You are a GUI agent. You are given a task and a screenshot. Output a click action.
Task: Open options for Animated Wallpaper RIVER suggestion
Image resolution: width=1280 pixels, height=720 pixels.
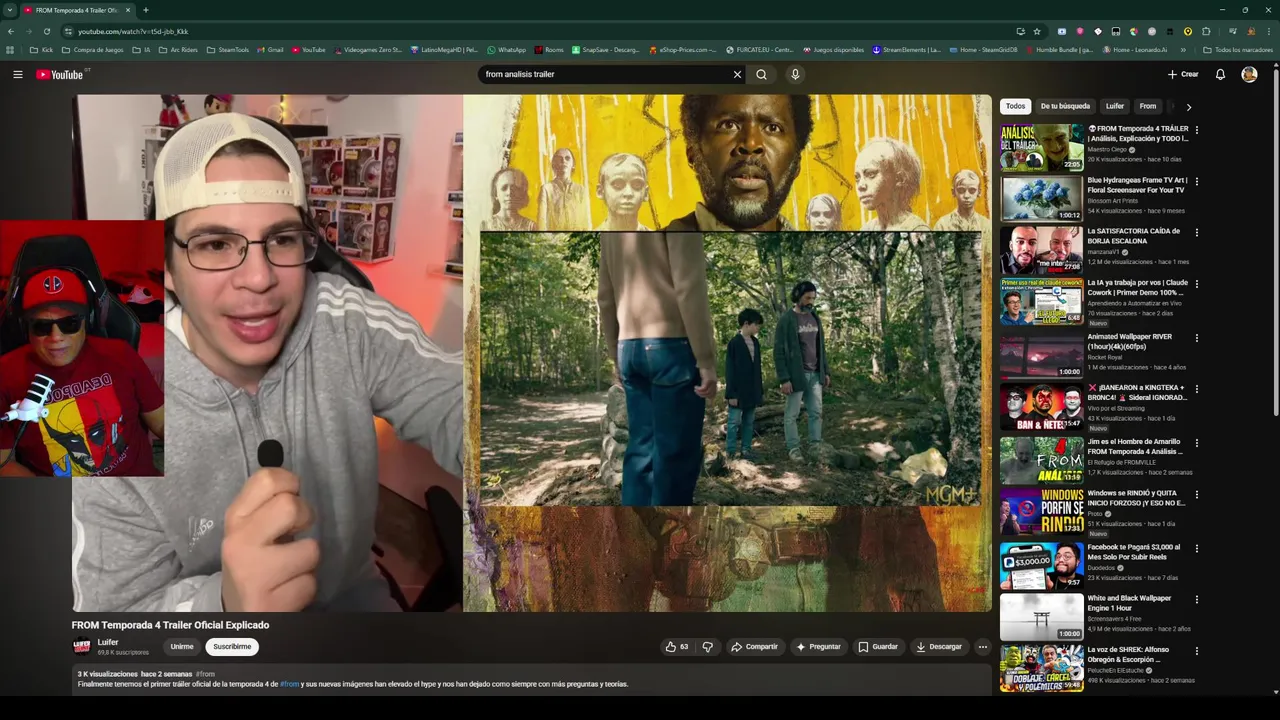(x=1196, y=337)
